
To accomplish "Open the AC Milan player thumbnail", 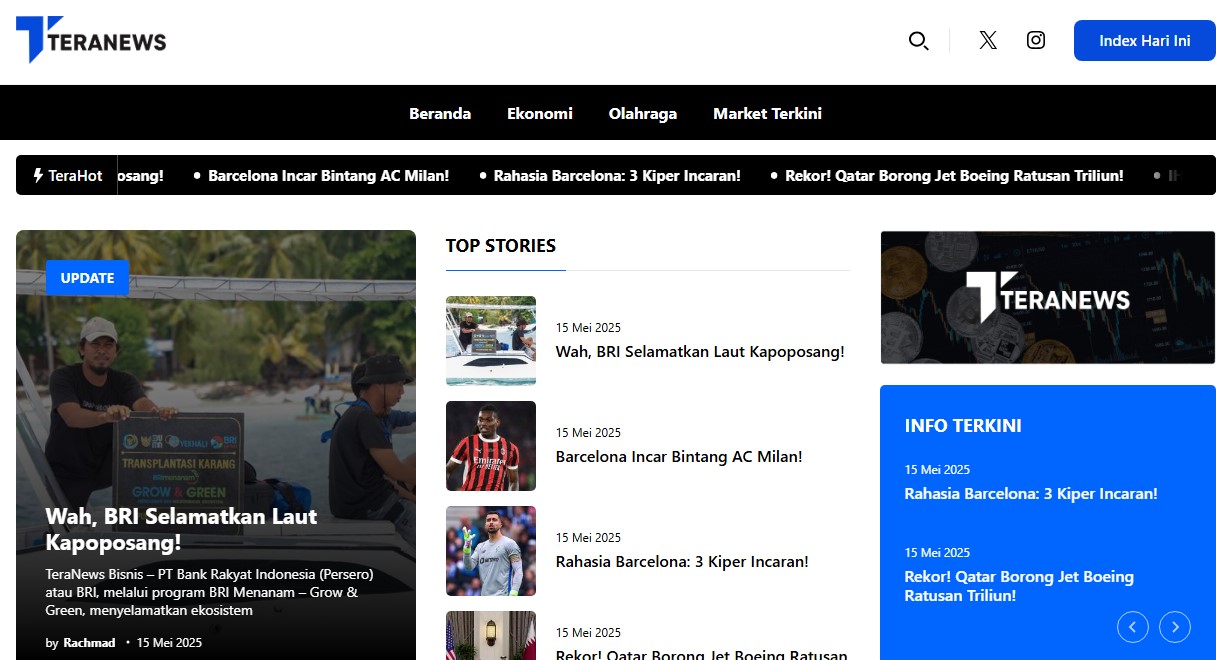I will tap(491, 446).
